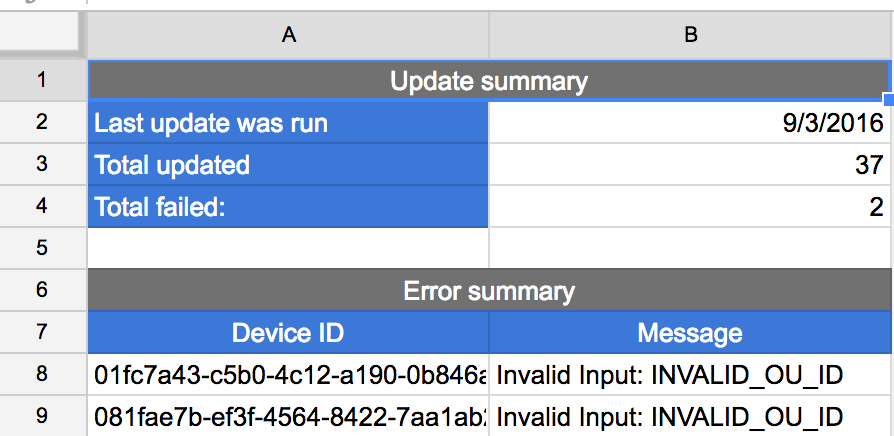Select row 8 header
Viewport: 894px width, 436px height.
[x=43, y=374]
